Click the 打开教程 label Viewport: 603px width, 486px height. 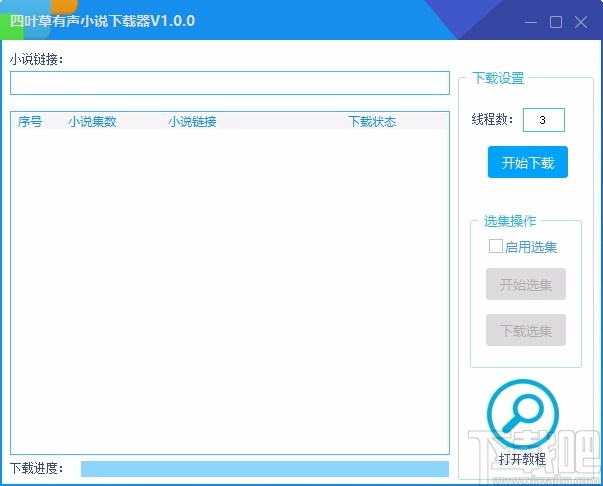522,459
